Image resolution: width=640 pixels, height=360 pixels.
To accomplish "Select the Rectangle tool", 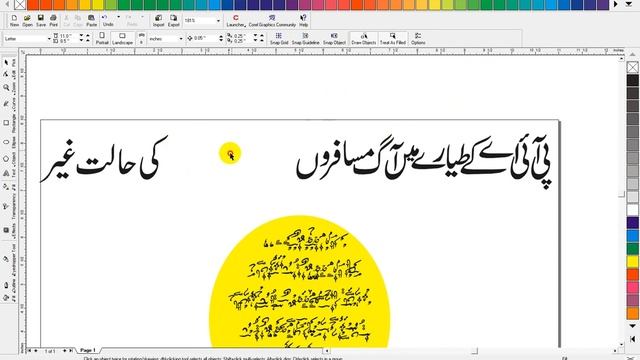I will click(x=6, y=123).
